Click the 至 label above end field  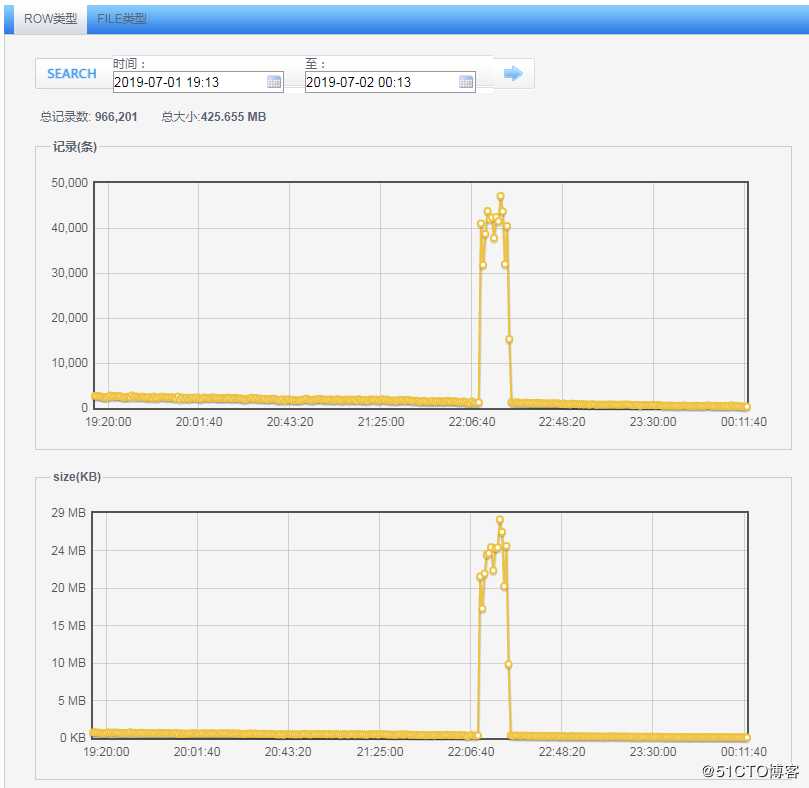pos(315,64)
